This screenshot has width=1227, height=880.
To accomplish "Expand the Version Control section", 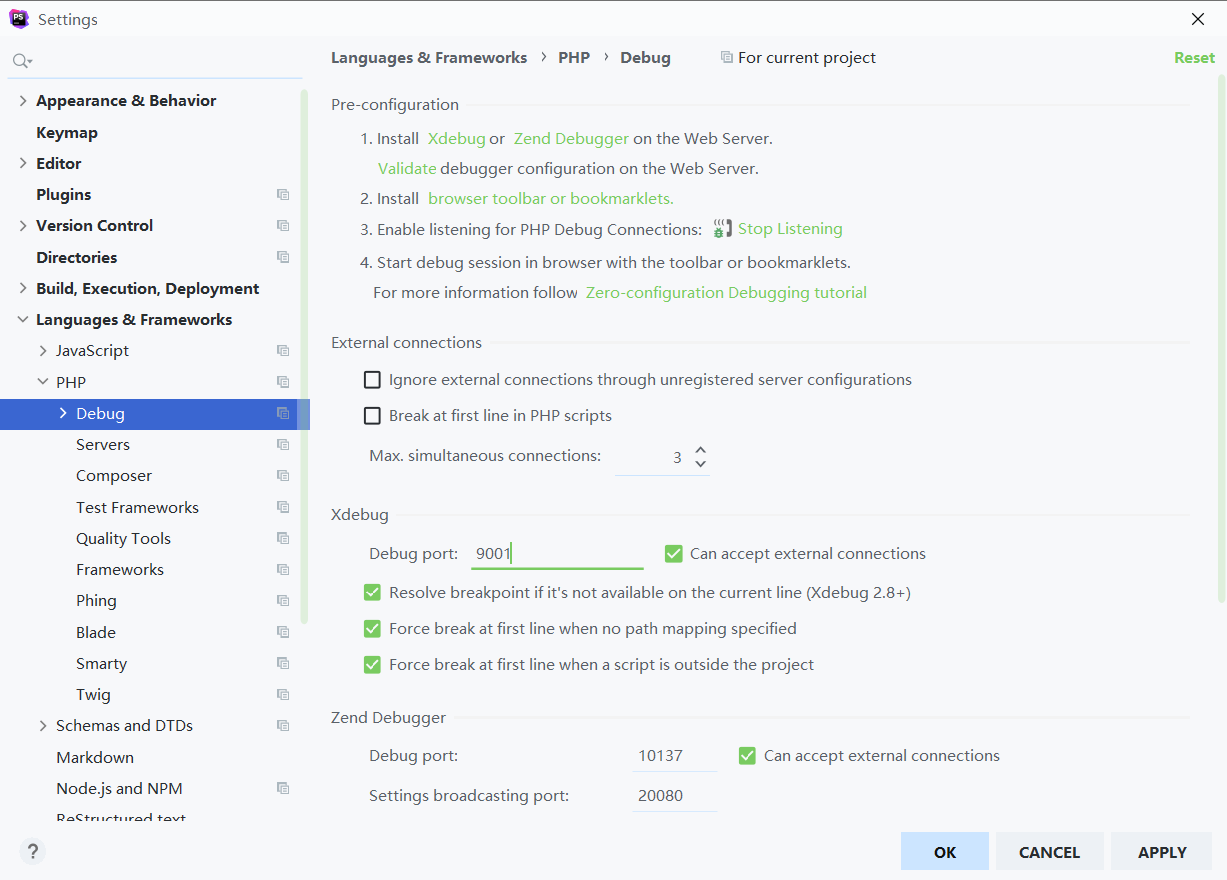I will pyautogui.click(x=23, y=226).
